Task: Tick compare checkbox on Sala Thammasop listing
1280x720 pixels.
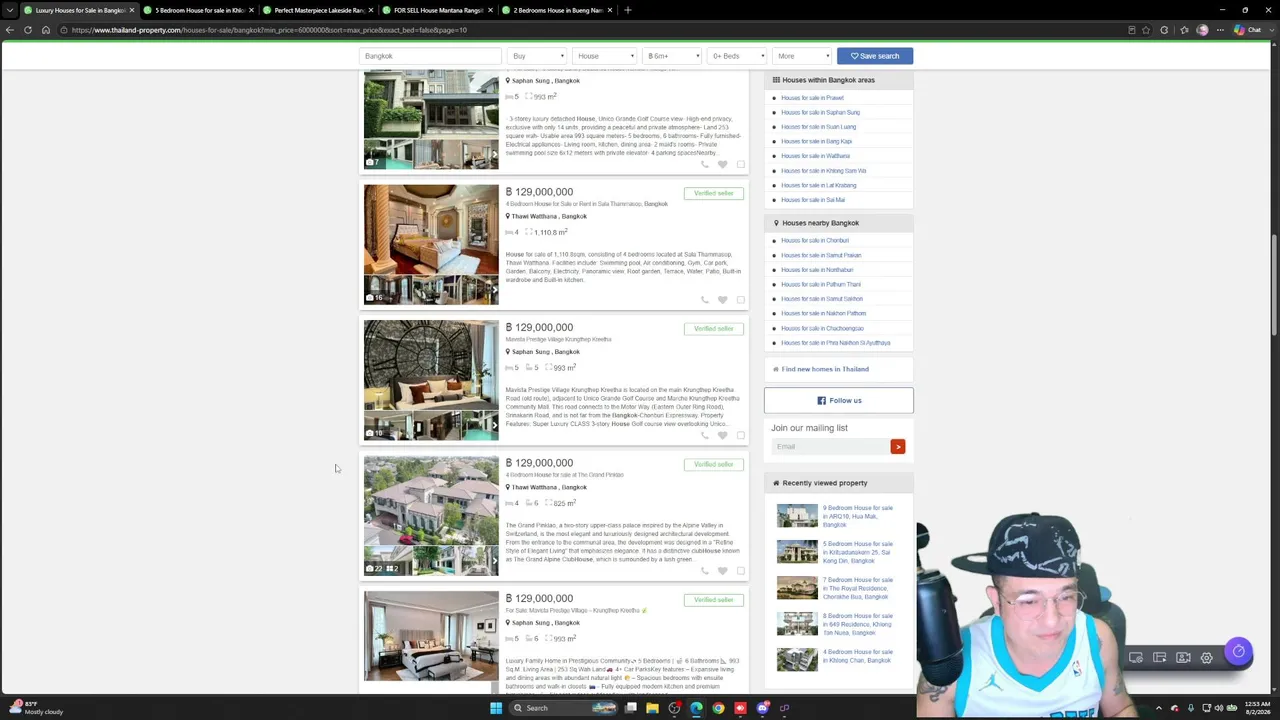Action: pos(741,300)
